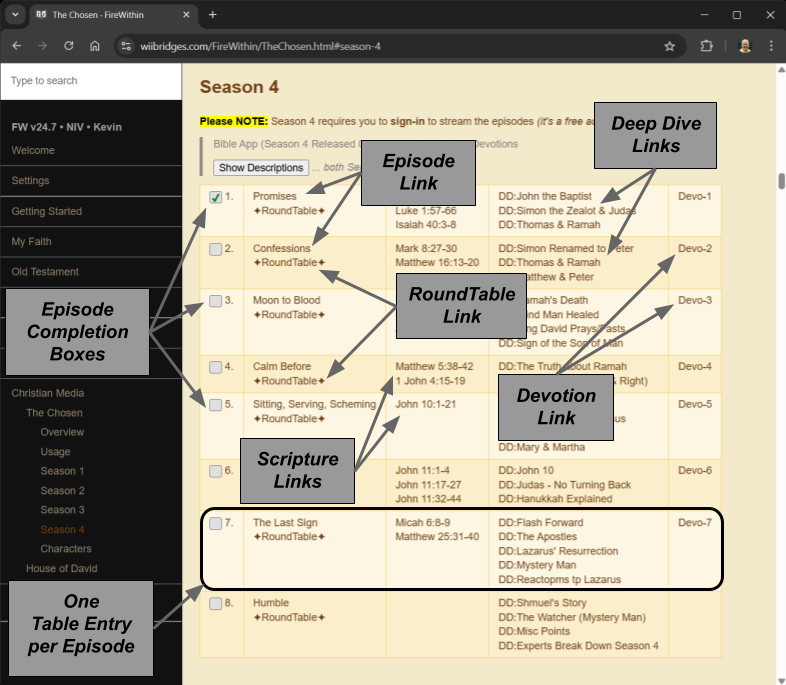786x685 pixels.
Task: Open DD:John the Baptist deep dive
Action: tap(545, 196)
